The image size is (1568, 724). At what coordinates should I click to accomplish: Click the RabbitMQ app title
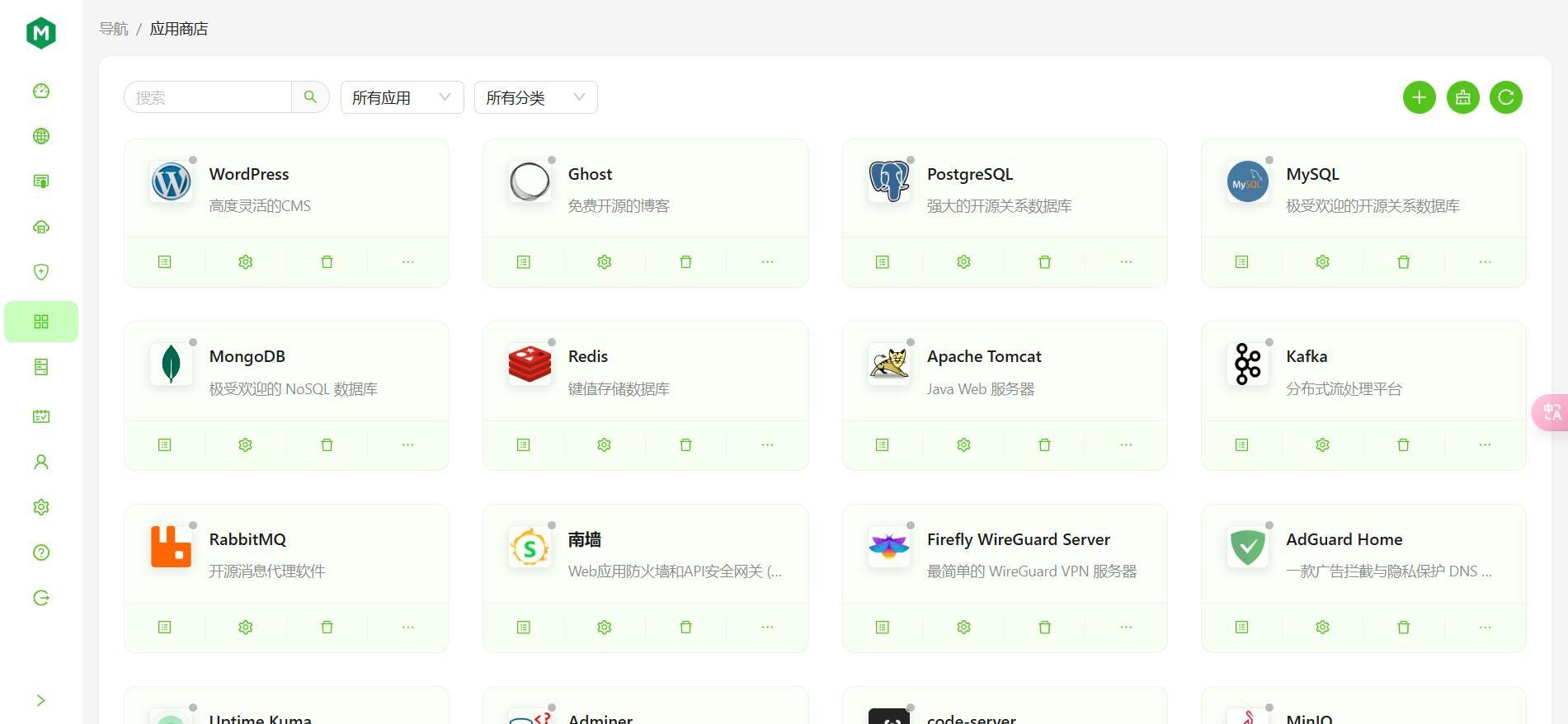pyautogui.click(x=247, y=539)
